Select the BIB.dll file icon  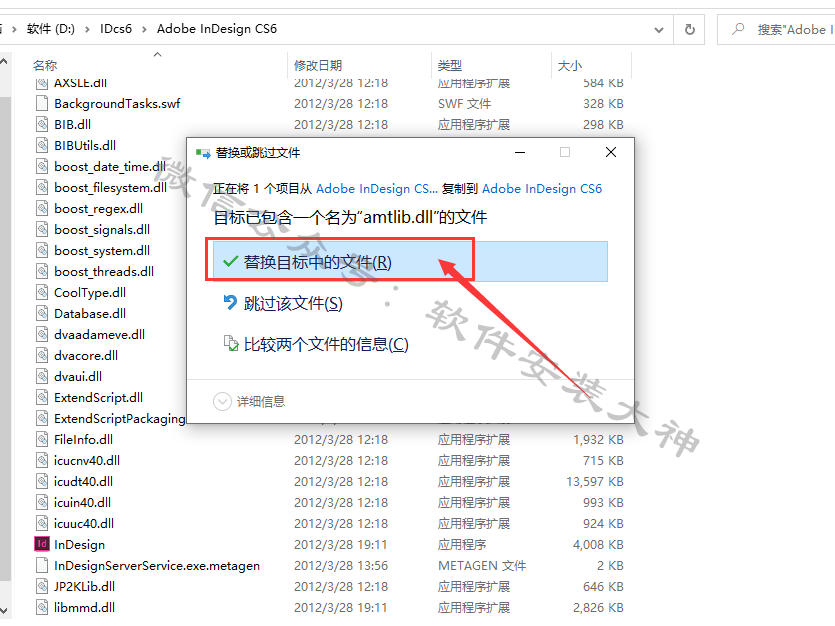pyautogui.click(x=42, y=124)
